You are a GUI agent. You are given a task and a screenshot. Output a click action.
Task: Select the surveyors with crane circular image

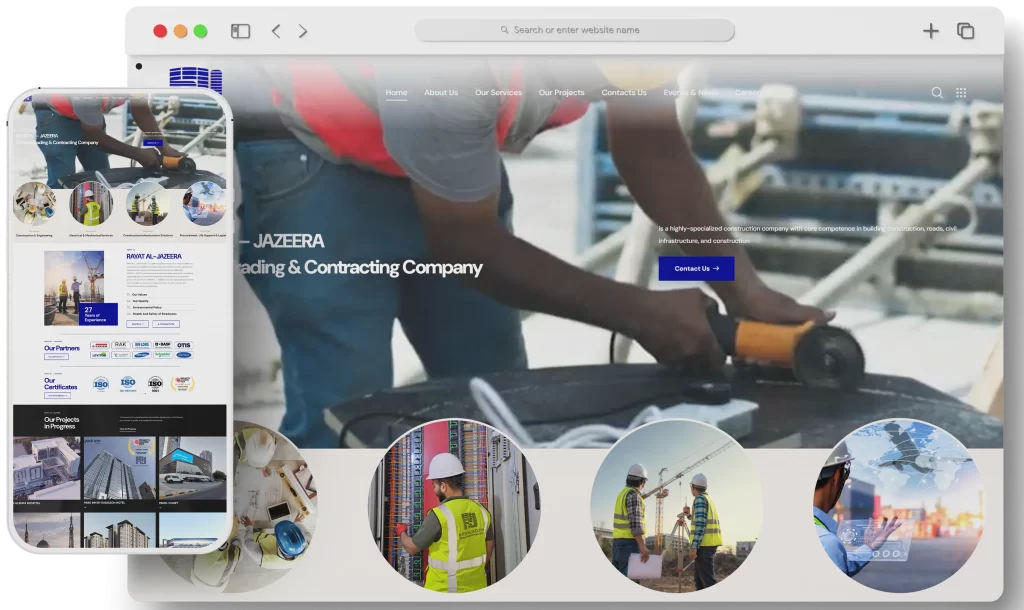point(669,506)
